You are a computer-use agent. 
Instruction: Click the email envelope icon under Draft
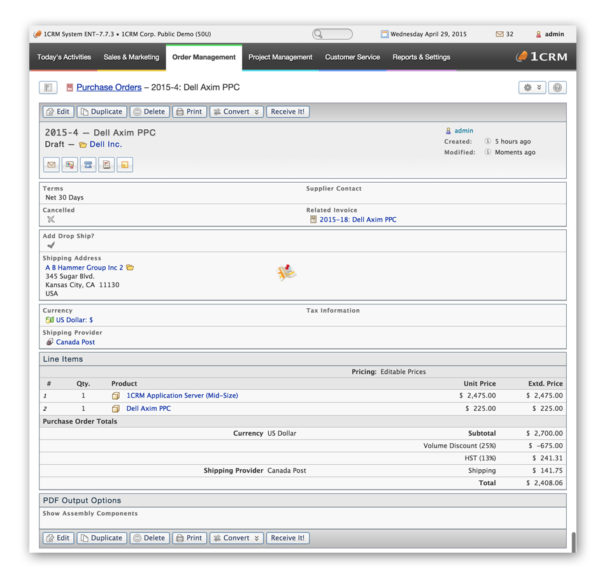(51, 164)
